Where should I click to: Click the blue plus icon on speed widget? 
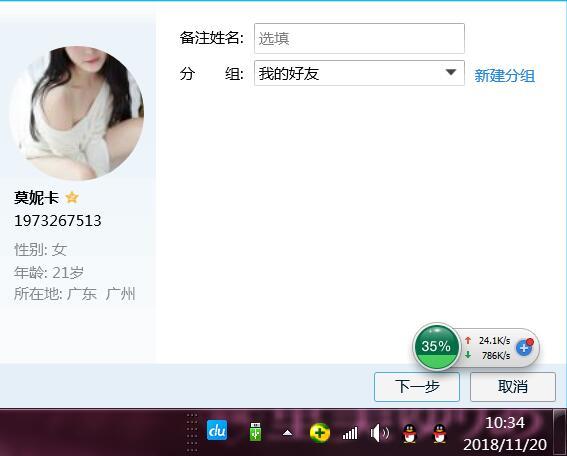point(524,348)
